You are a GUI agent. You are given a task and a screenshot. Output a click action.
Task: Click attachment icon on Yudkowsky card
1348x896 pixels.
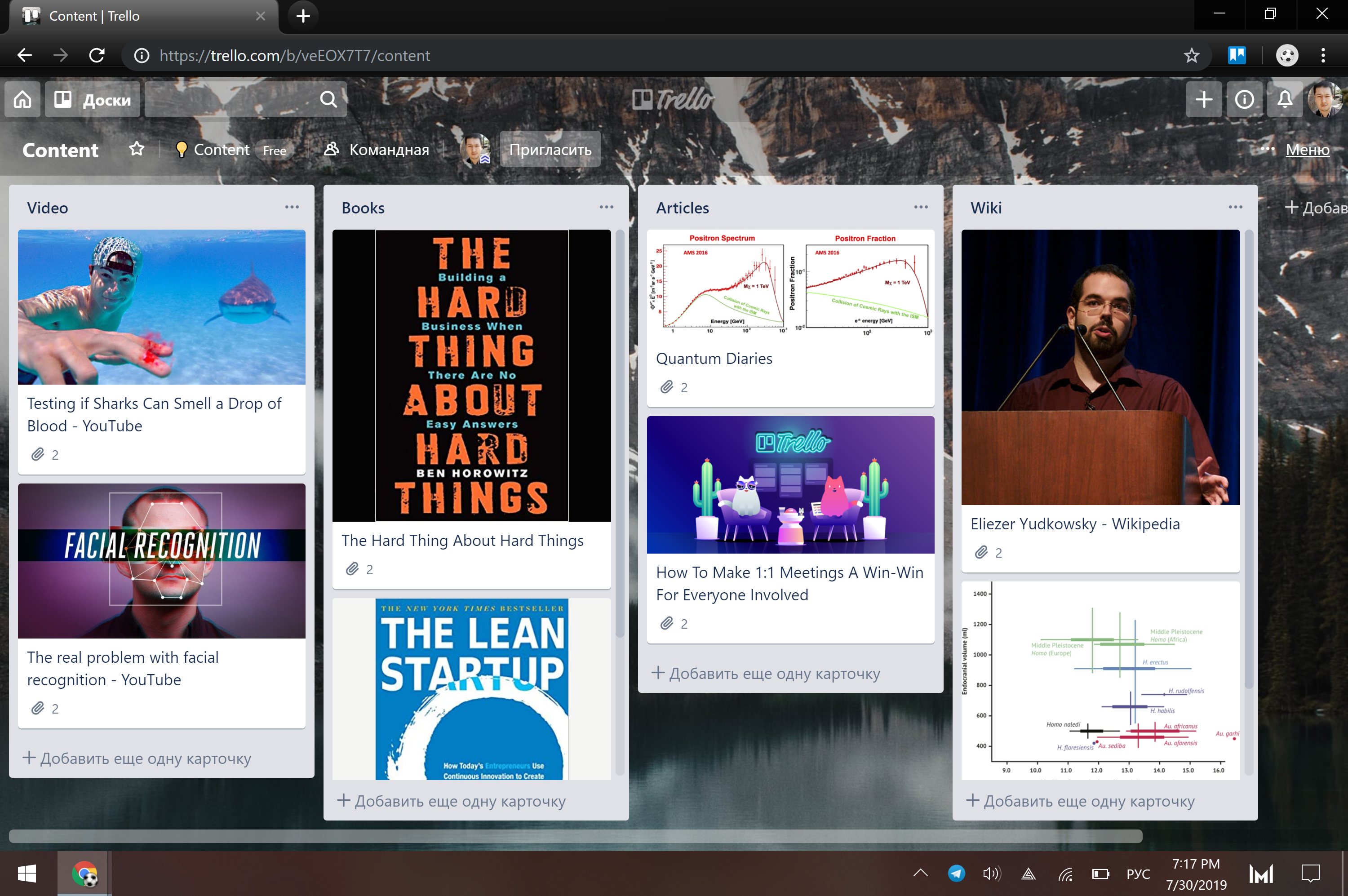981,552
